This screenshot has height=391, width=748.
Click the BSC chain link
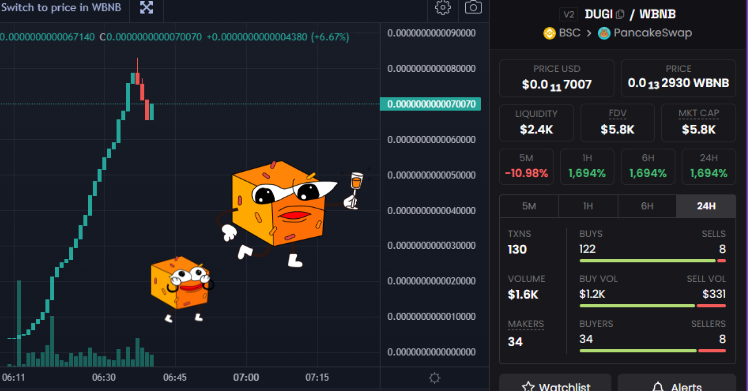pos(562,33)
